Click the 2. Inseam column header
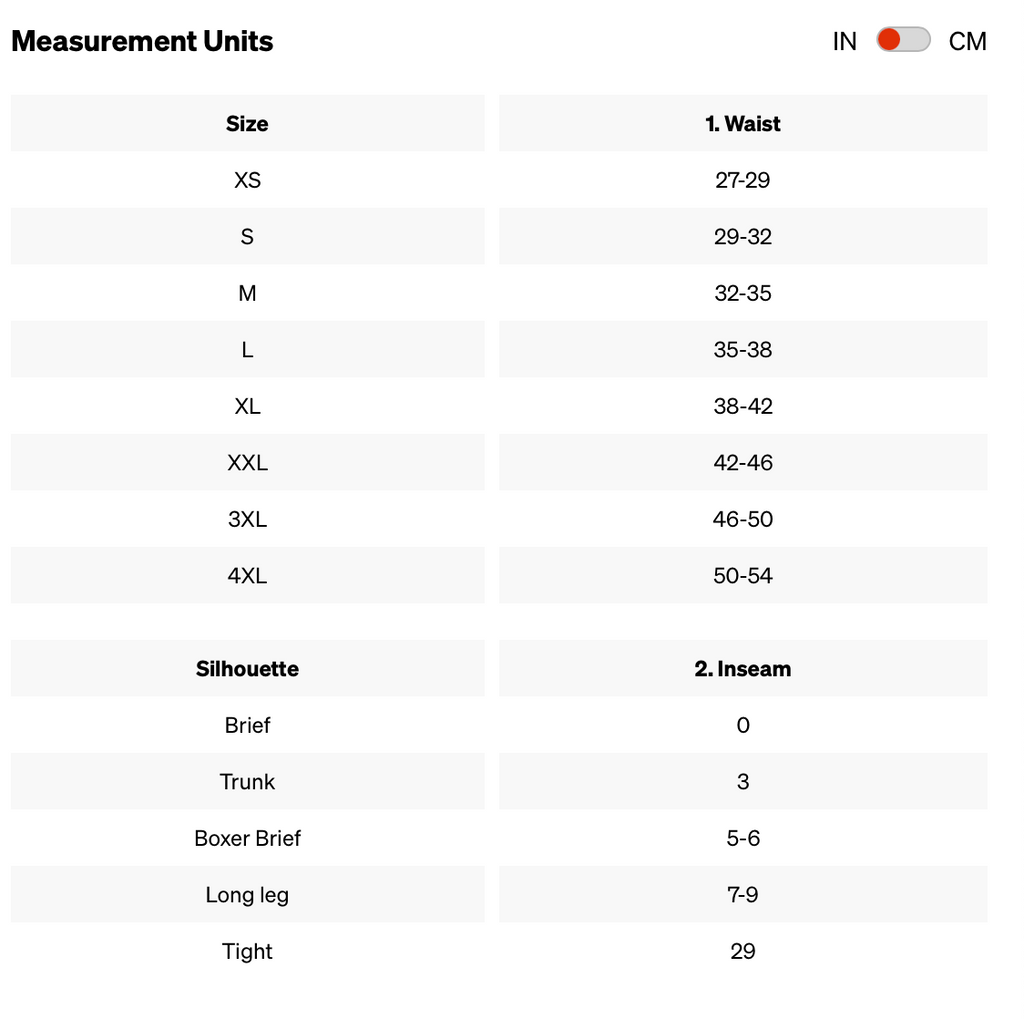 (x=743, y=668)
